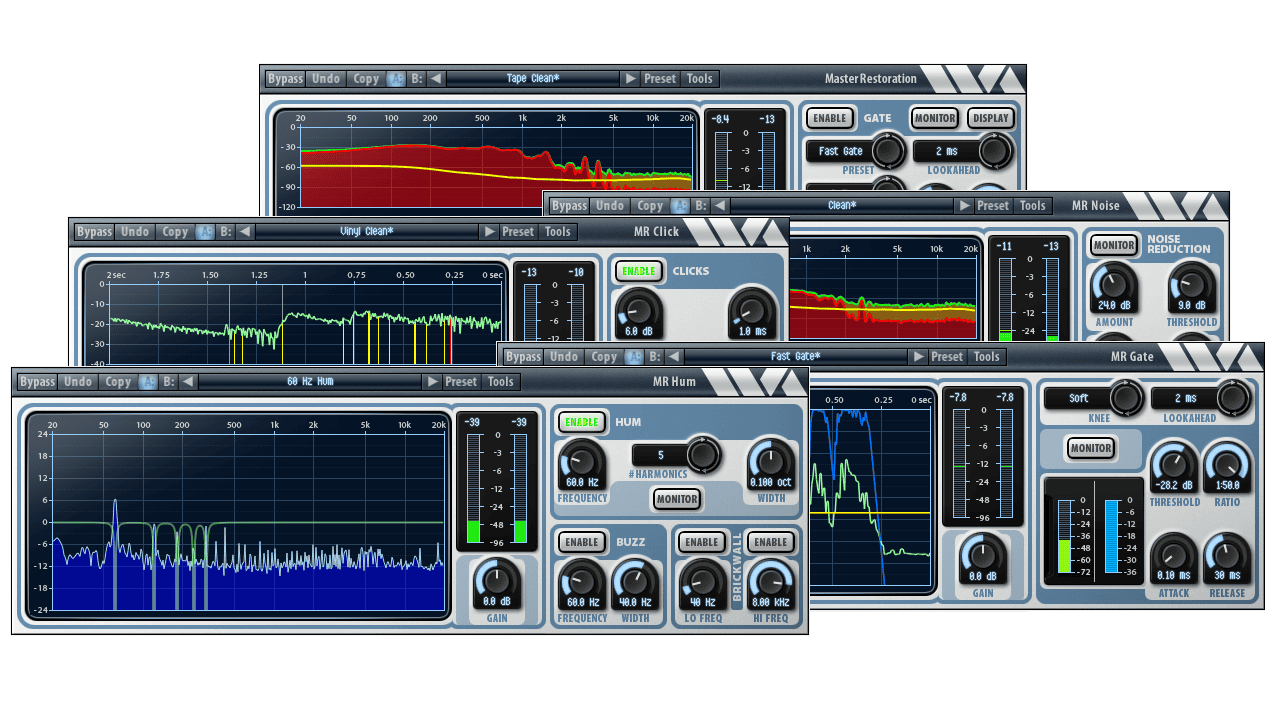The width and height of the screenshot is (1280, 720).
Task: Click next preset arrow in MasterRestoration
Action: [x=630, y=79]
